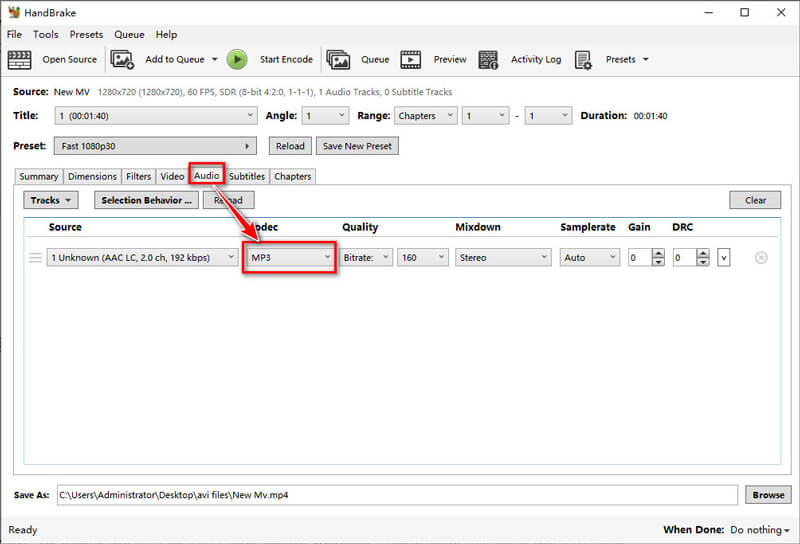Click the Save As path field

[397, 495]
